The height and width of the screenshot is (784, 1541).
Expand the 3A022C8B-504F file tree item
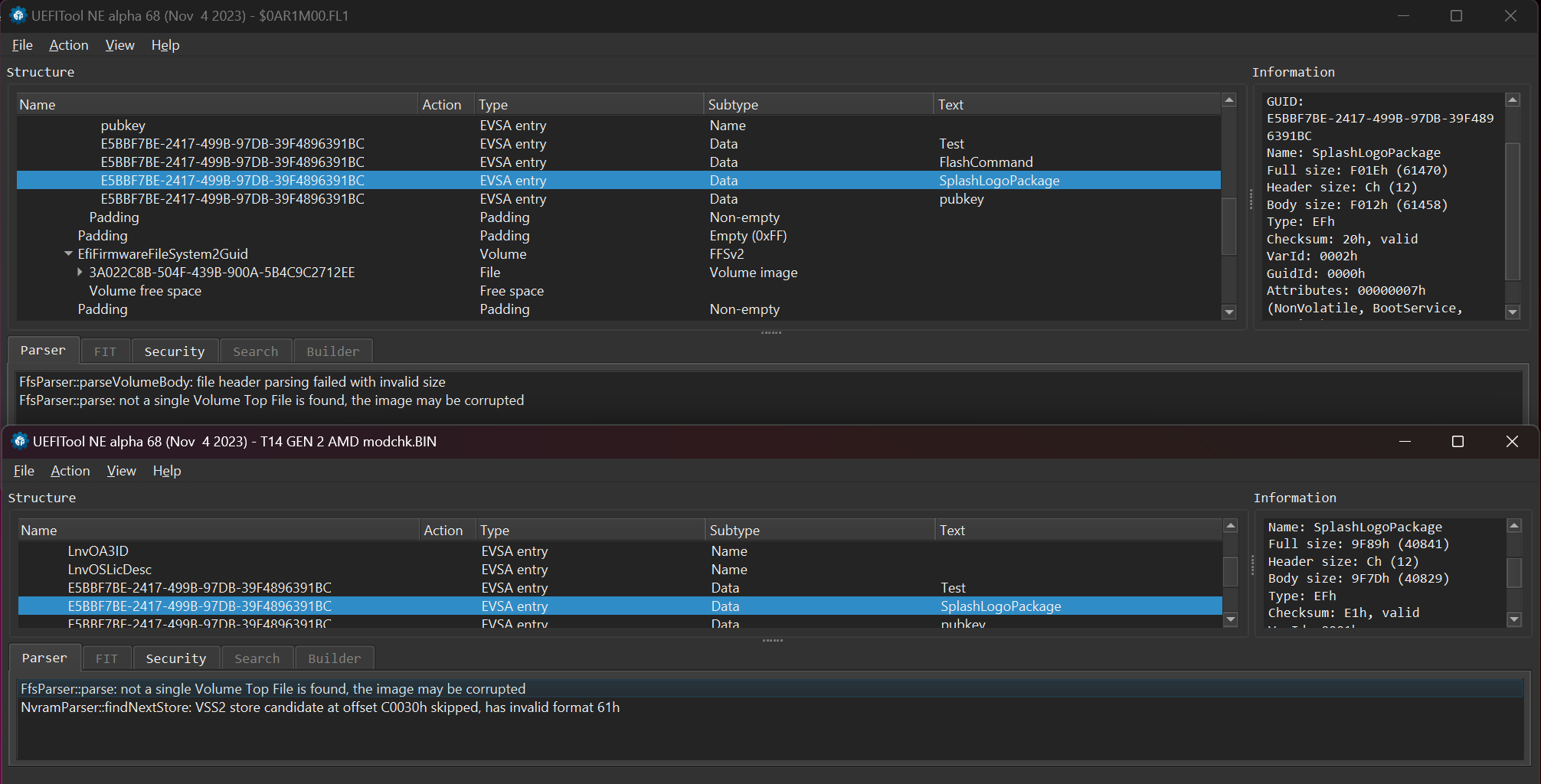[x=80, y=273]
